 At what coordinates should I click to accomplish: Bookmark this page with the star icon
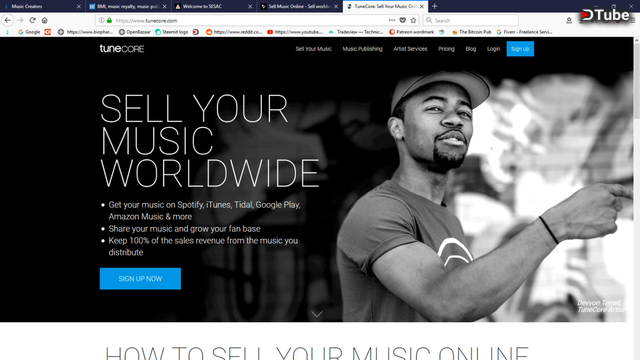tap(413, 20)
